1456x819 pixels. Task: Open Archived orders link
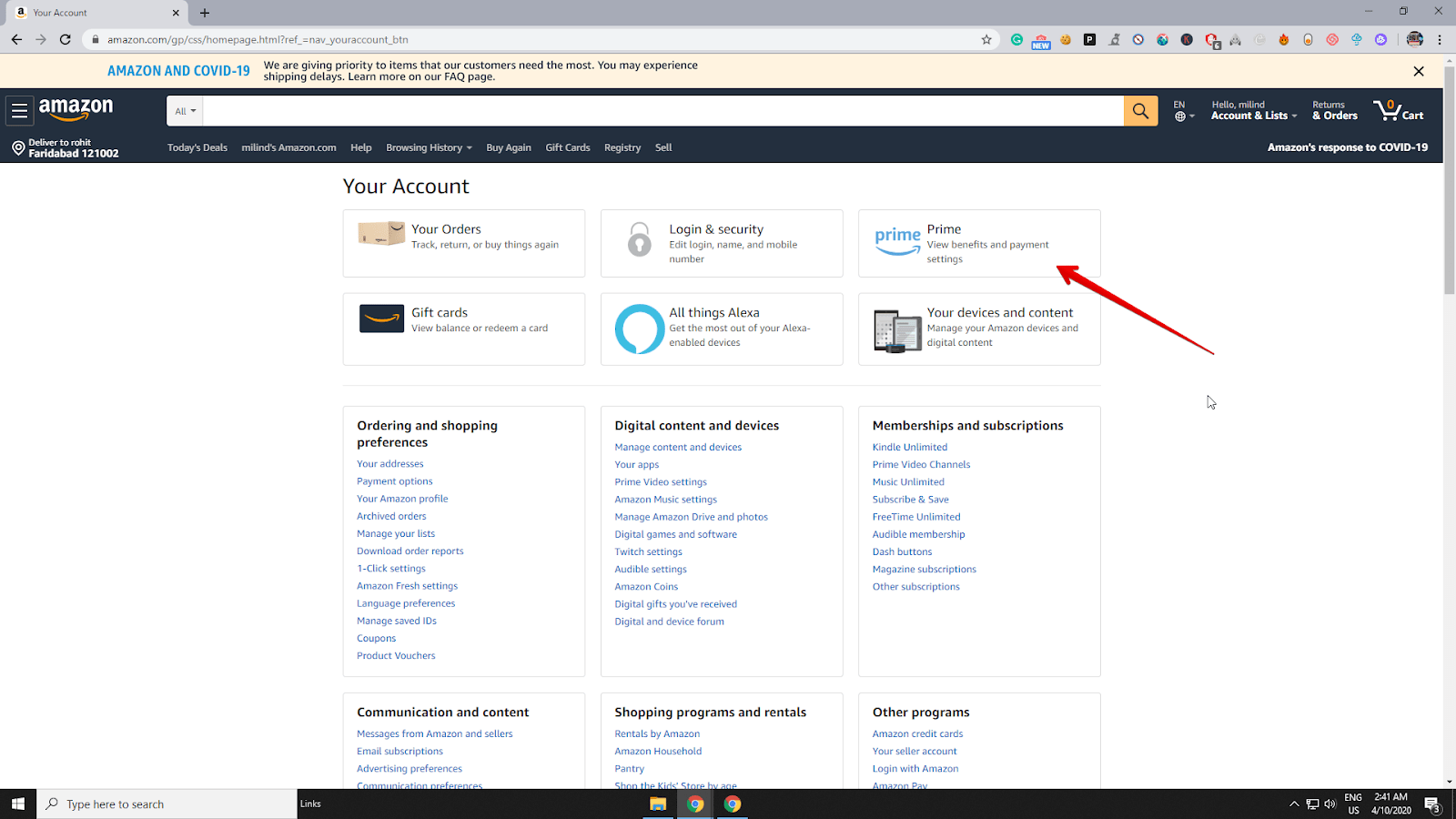pos(391,516)
